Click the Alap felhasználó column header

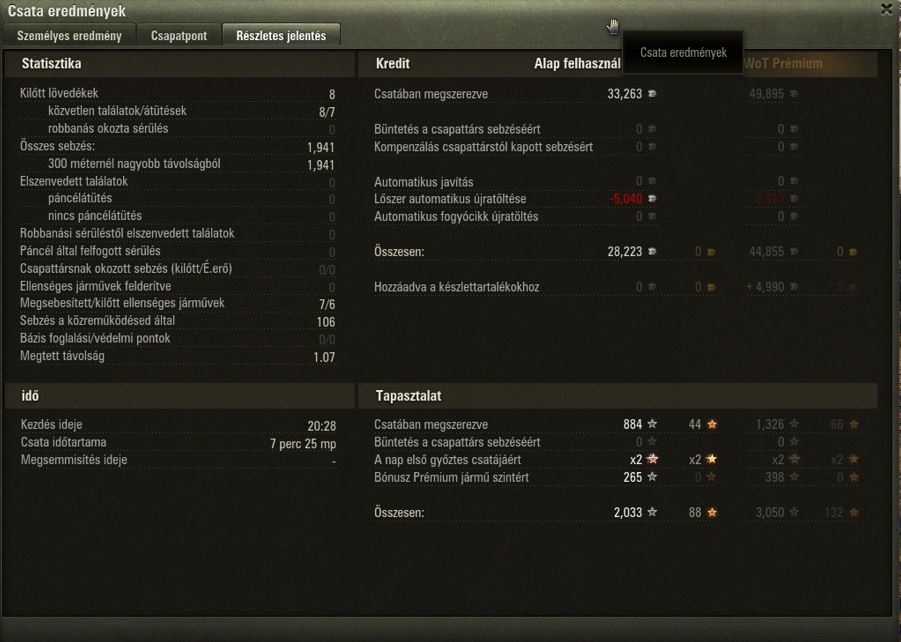click(x=577, y=64)
